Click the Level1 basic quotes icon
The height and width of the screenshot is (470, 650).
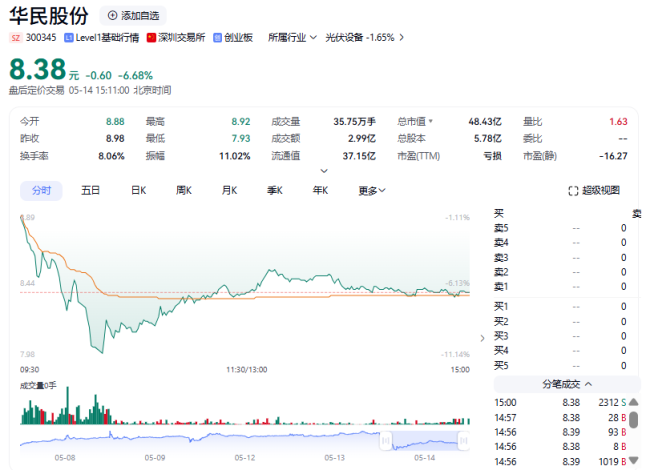tap(68, 37)
